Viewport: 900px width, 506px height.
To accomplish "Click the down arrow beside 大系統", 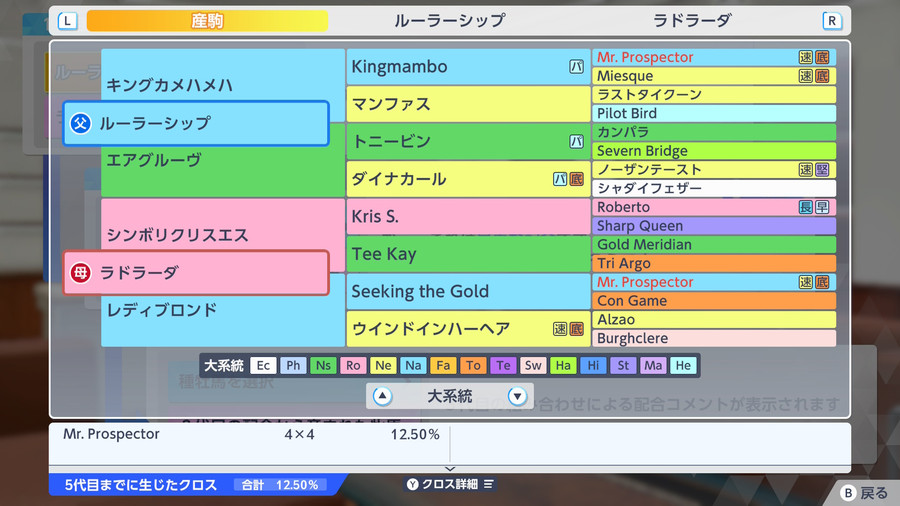I will (517, 396).
